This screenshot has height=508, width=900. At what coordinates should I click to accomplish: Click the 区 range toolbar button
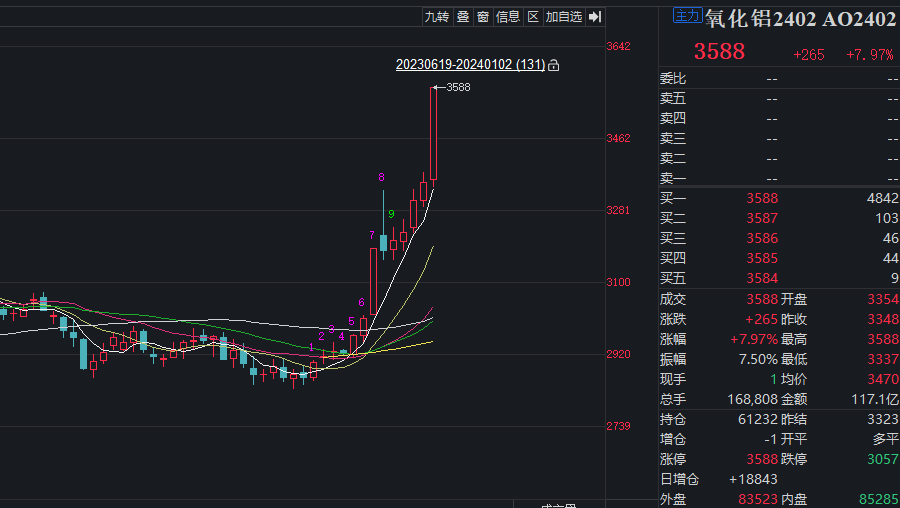click(533, 17)
